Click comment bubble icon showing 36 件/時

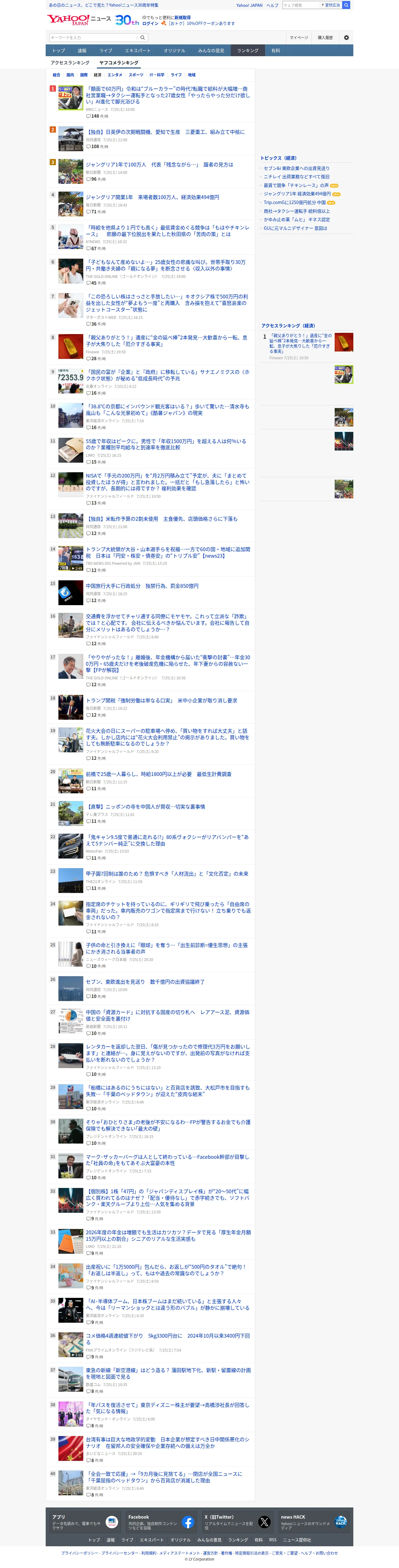[88, 324]
